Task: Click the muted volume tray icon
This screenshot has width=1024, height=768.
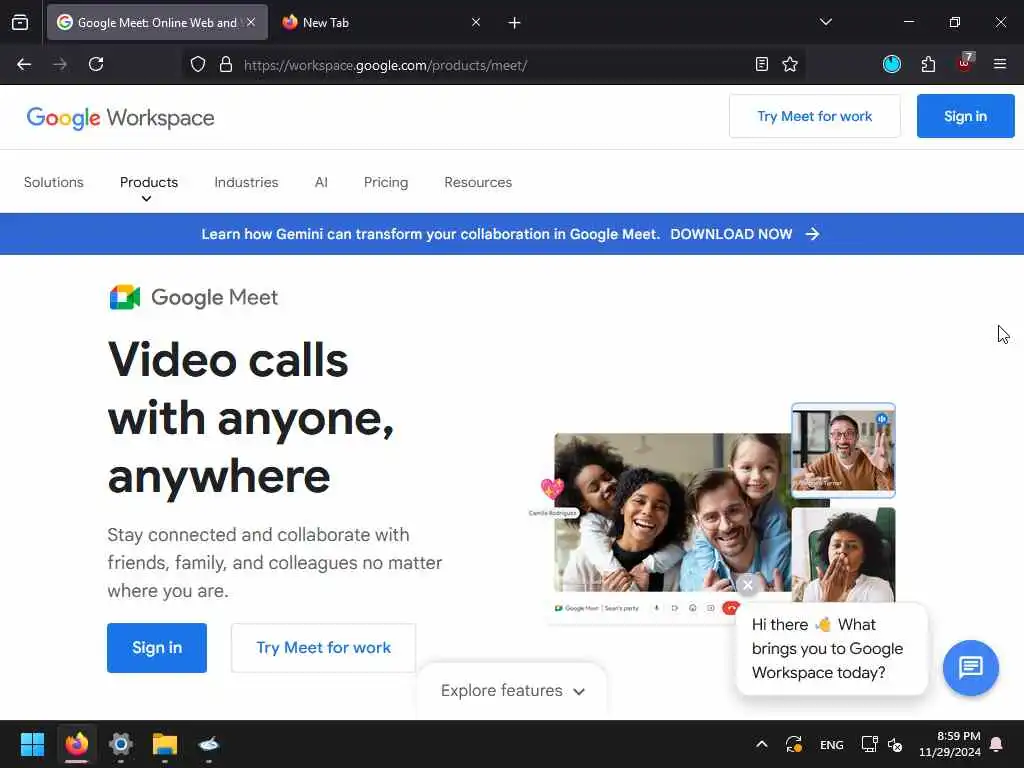Action: coord(895,744)
